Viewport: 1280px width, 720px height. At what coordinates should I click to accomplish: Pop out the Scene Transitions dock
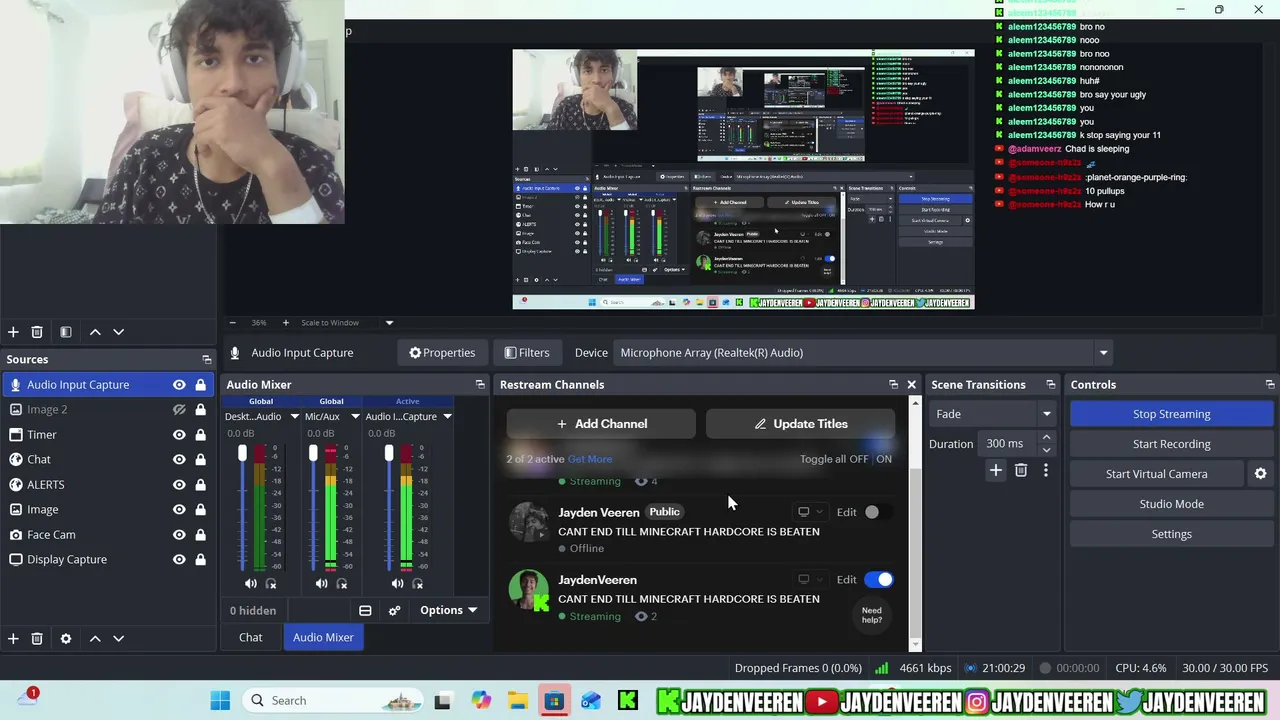pos(1050,385)
